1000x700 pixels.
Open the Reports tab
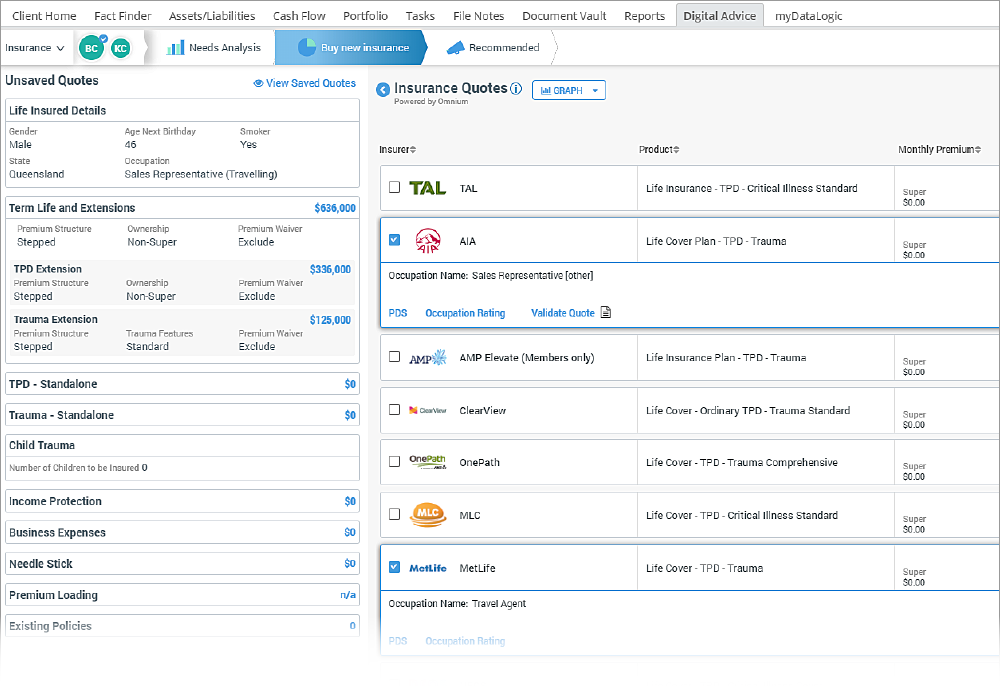click(644, 16)
